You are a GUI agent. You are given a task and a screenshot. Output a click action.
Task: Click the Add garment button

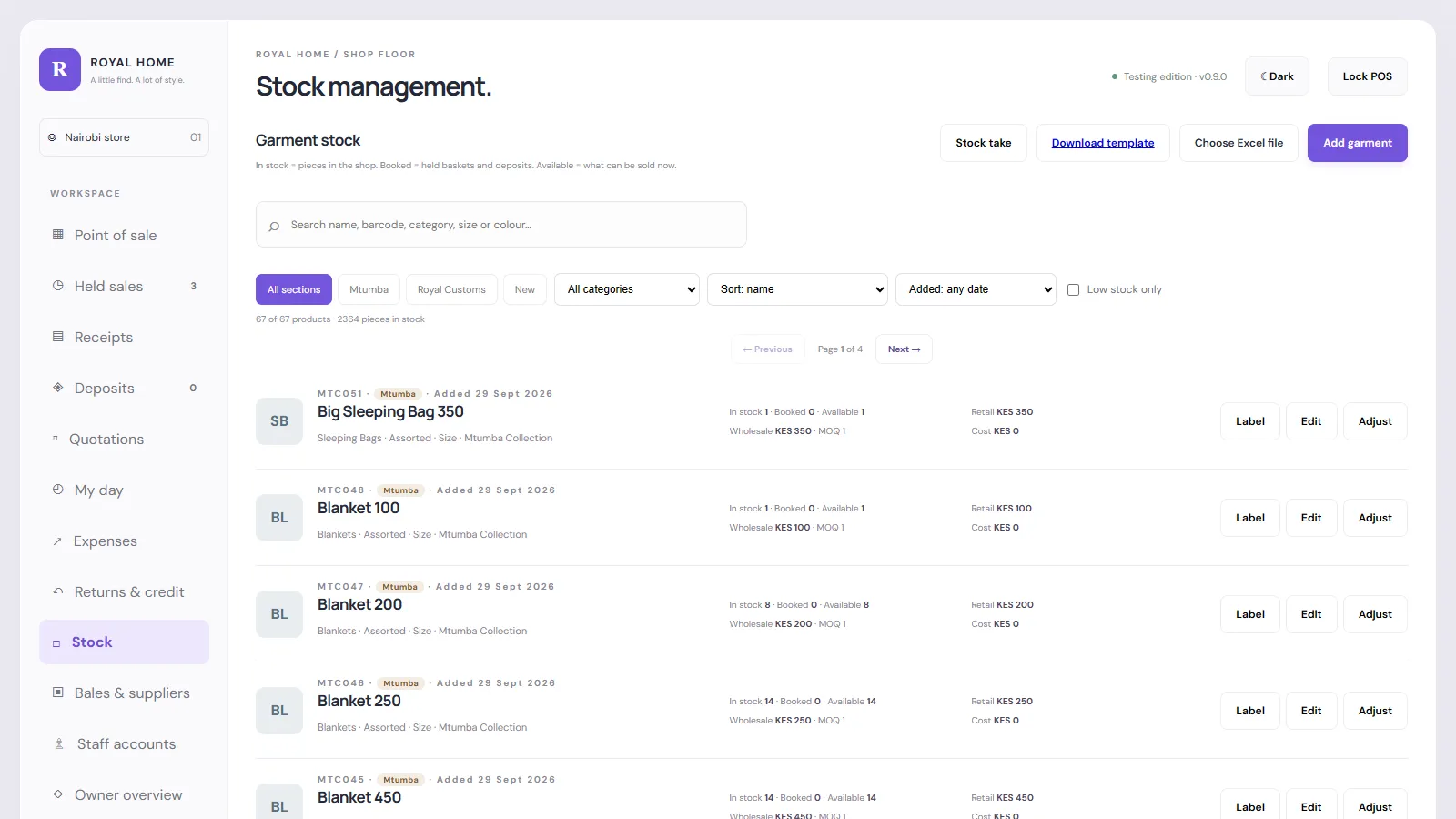click(1358, 143)
